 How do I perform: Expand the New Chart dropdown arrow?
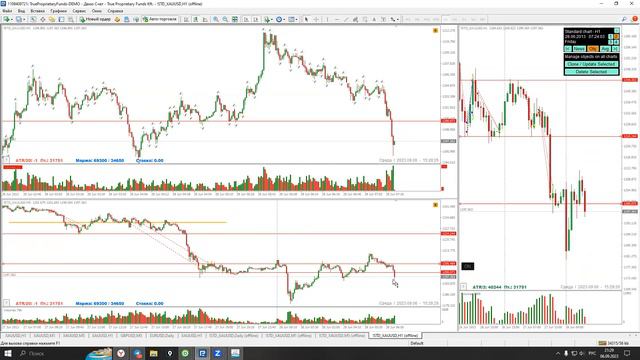pos(12,19)
